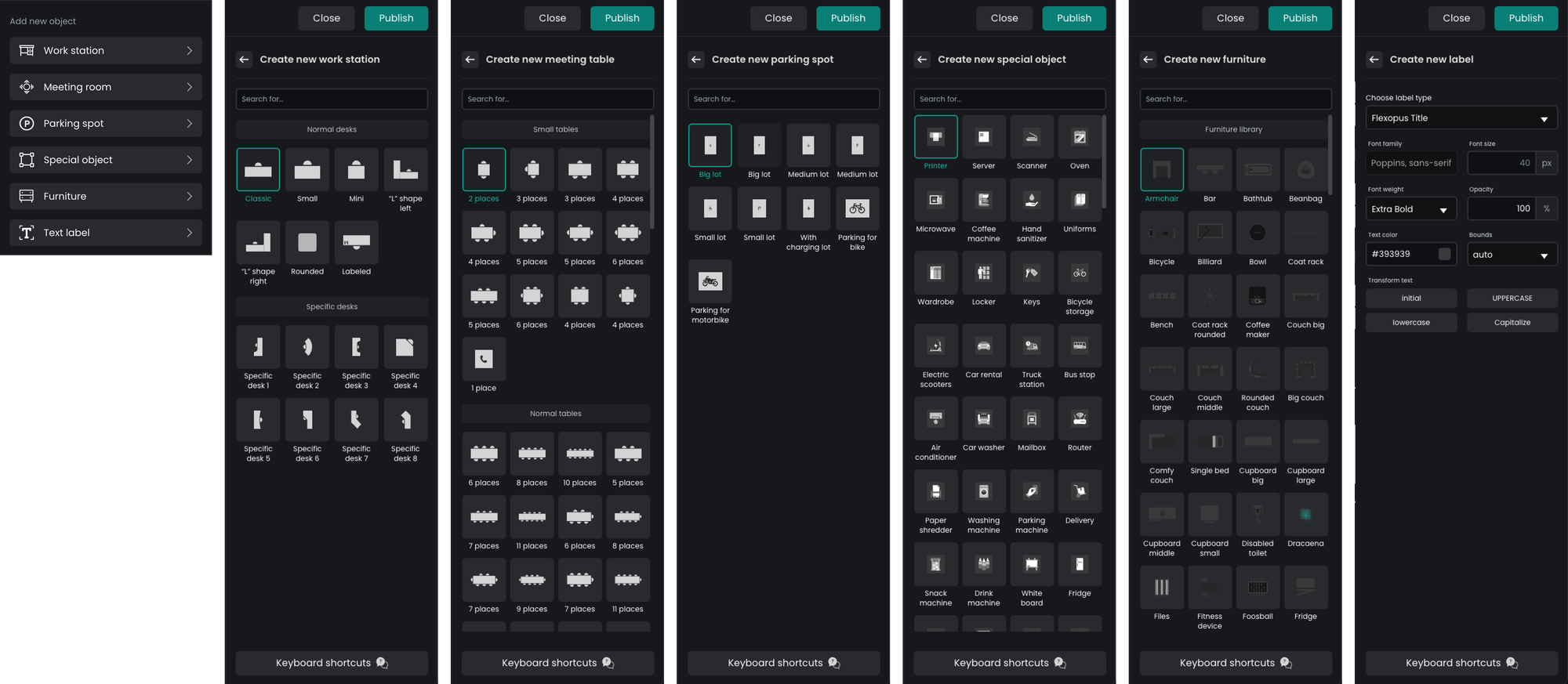Pick the 1 place meeting table
The image size is (1568, 684).
point(484,359)
